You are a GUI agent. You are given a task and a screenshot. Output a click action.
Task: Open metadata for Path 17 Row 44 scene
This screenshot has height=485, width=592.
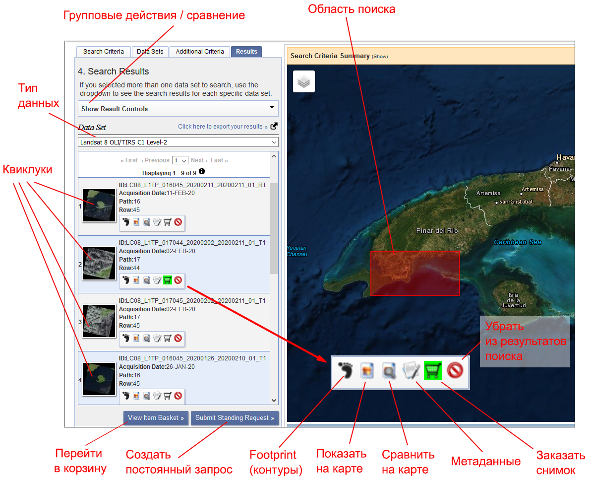(x=157, y=280)
